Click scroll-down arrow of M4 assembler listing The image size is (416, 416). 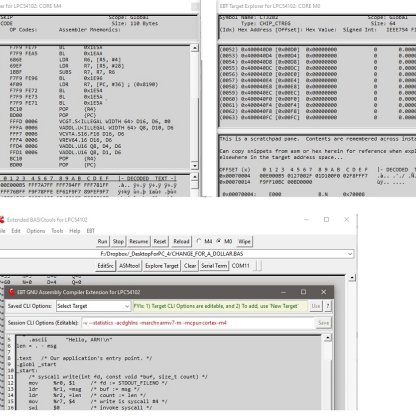[x=195, y=166]
